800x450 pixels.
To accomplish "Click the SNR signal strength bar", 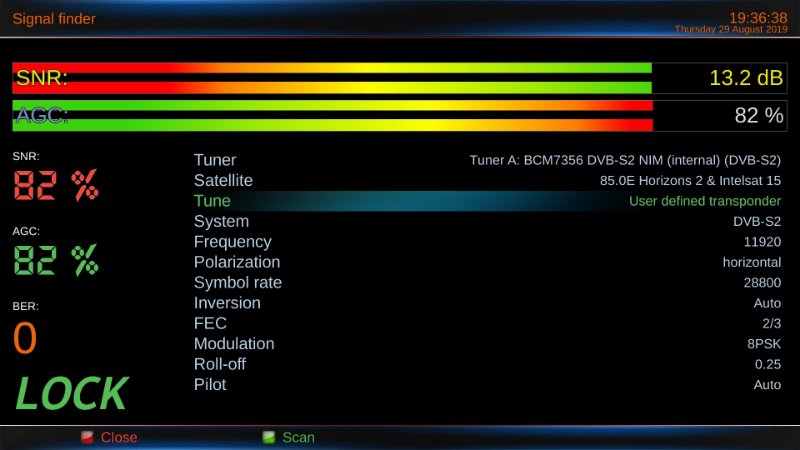I will (332, 79).
